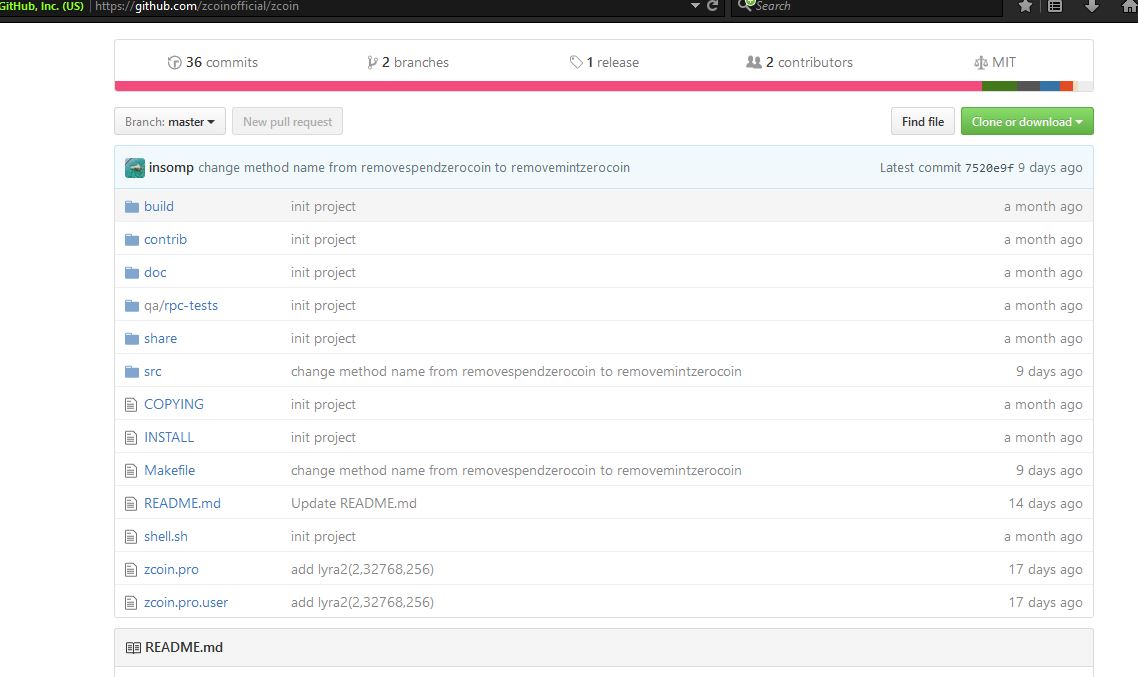The width and height of the screenshot is (1138, 677).
Task: Open the Branch: master dropdown
Action: (170, 121)
